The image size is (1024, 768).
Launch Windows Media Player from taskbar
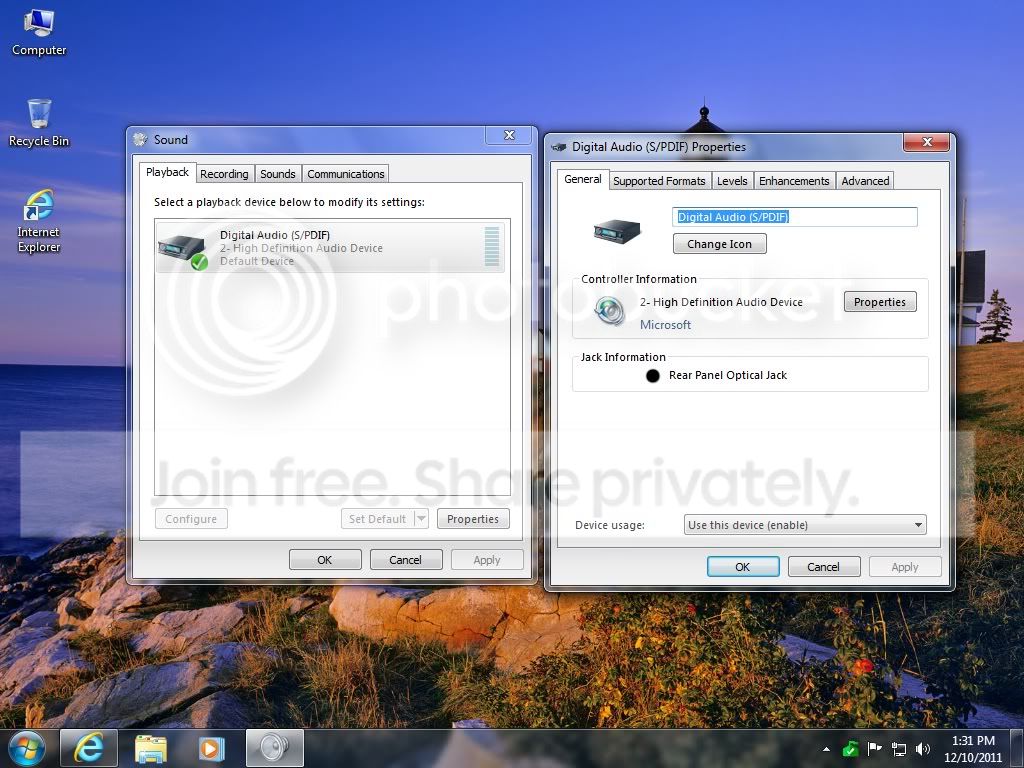click(211, 748)
